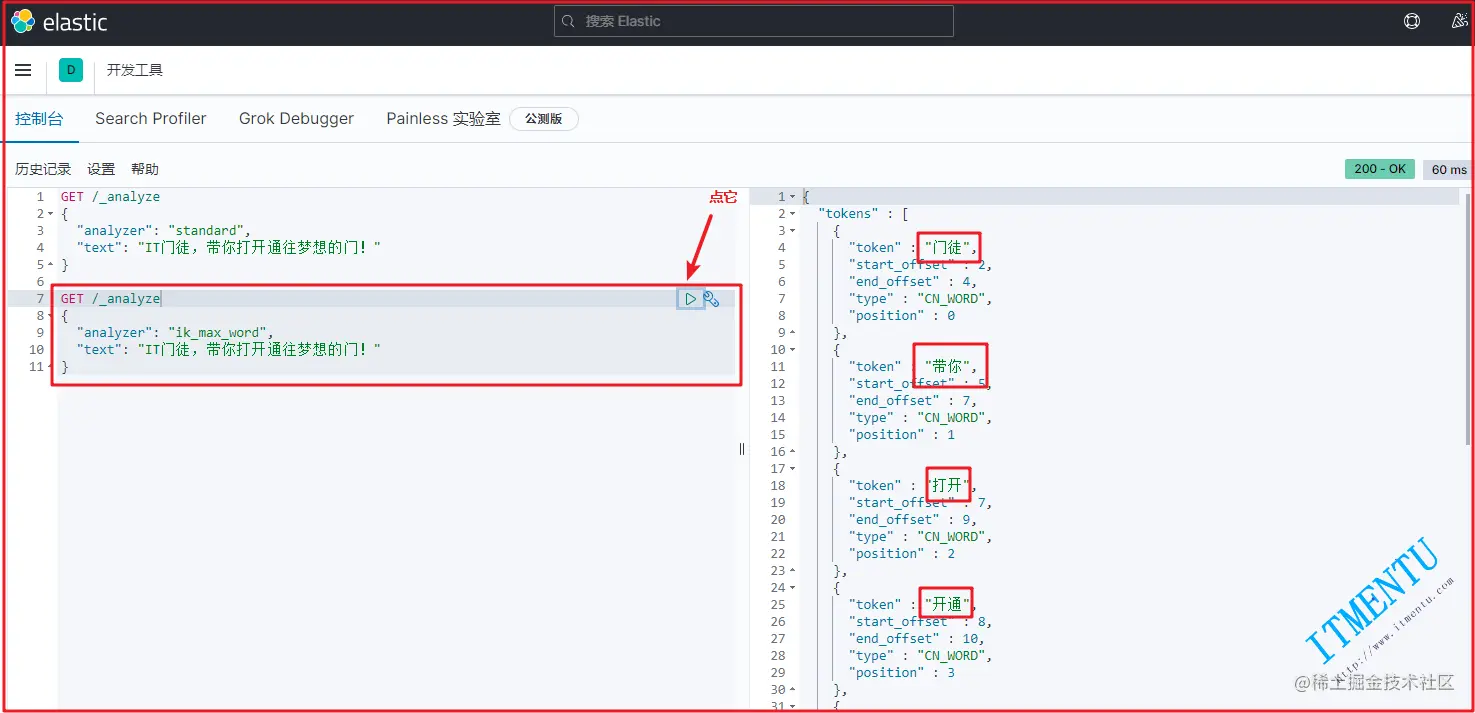
Task: Click the output pane vertical scrollbar
Action: point(1468,318)
